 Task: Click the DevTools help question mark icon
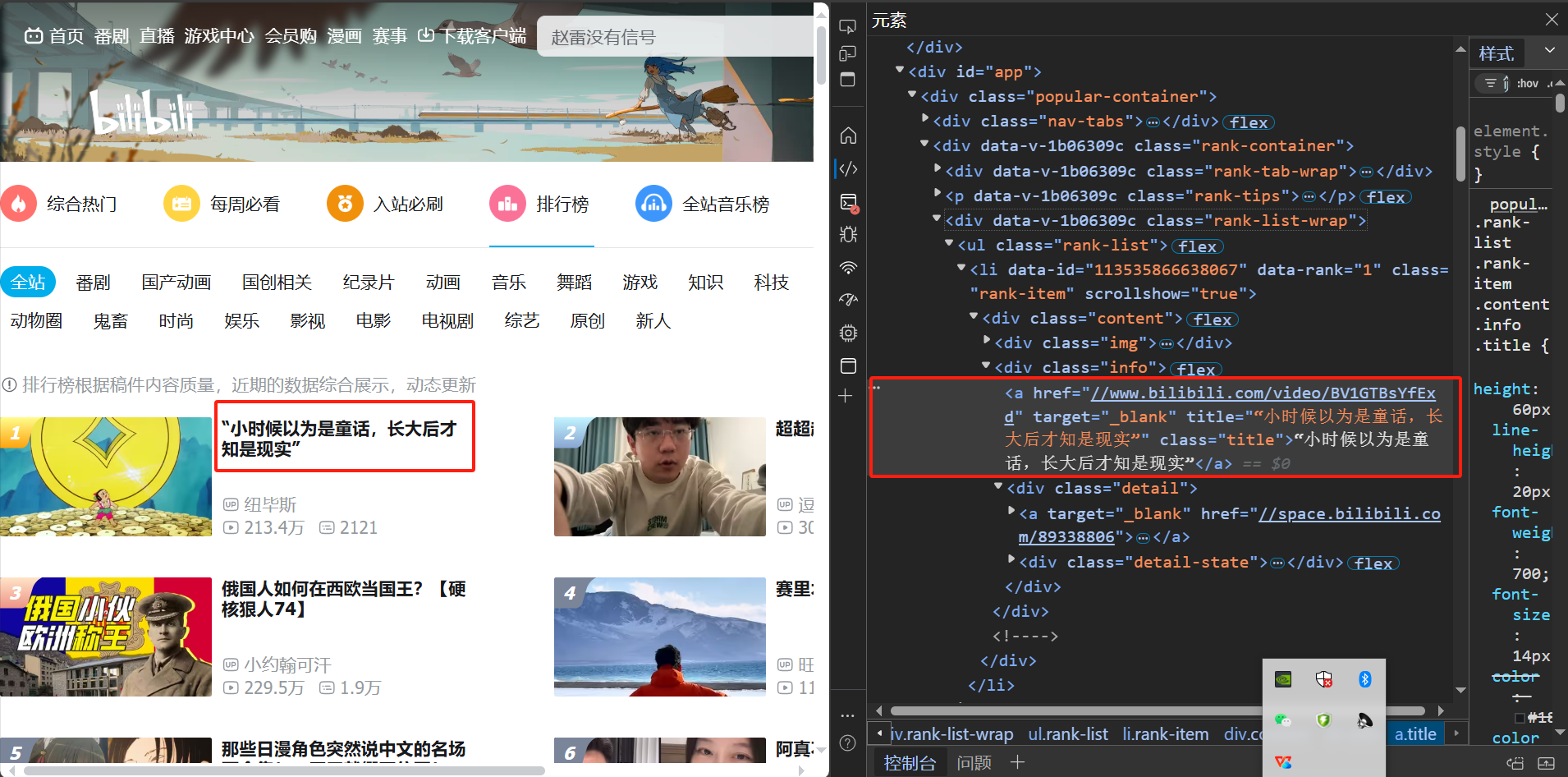pyautogui.click(x=848, y=743)
